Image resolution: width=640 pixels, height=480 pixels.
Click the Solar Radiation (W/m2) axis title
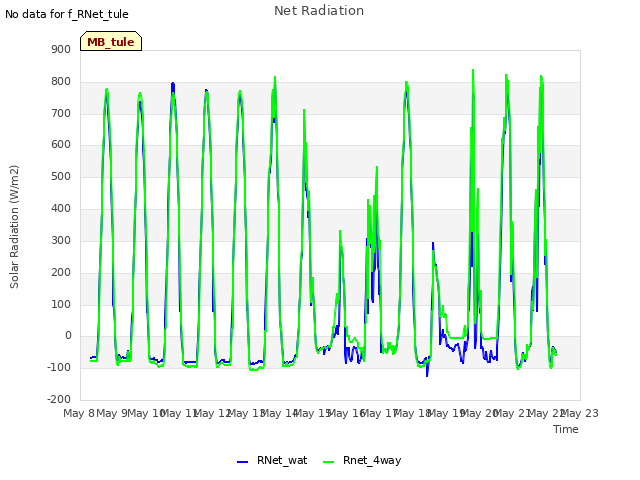point(14,227)
